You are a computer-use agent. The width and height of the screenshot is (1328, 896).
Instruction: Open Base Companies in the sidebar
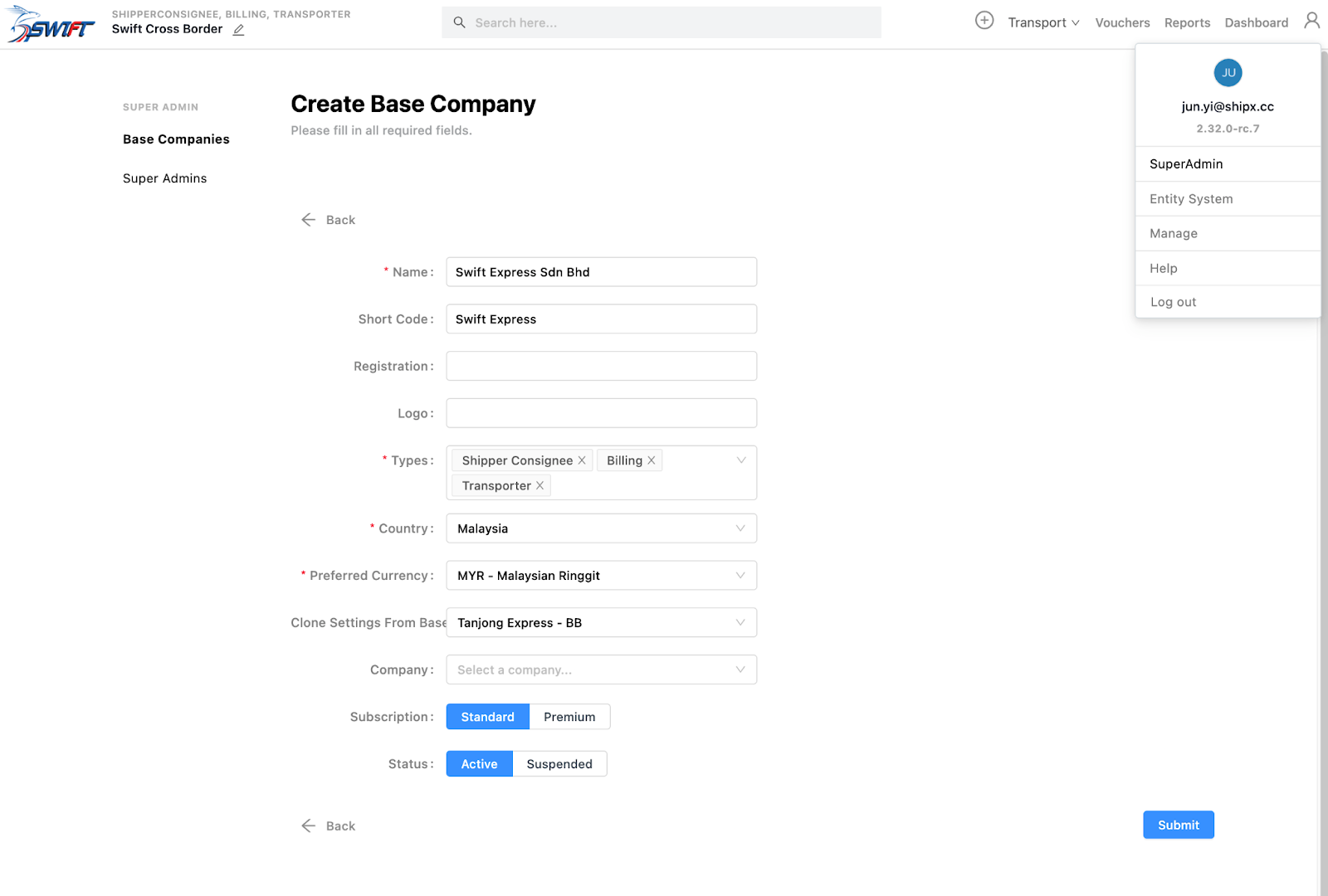tap(176, 139)
